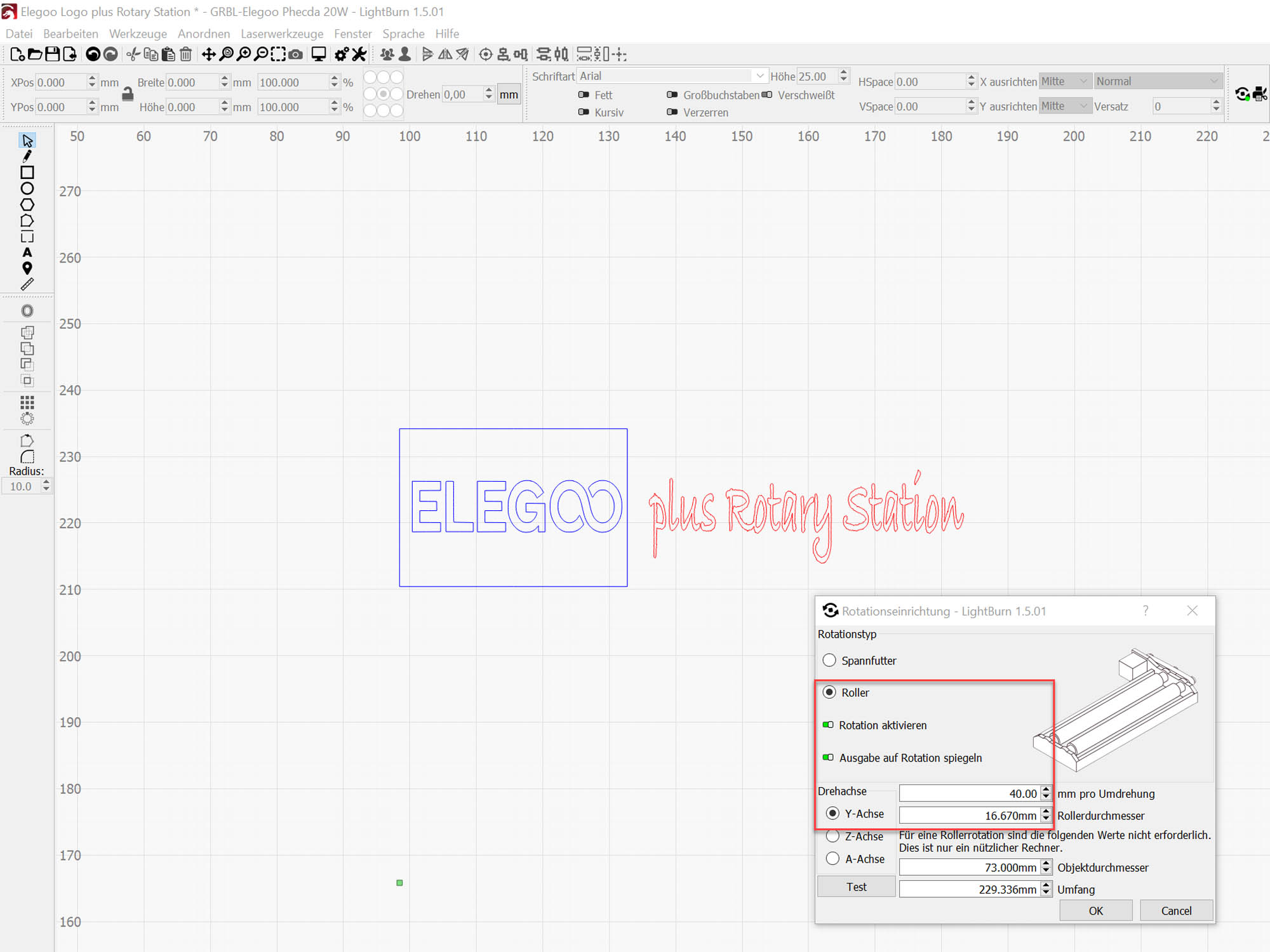Open the Anordnen menu
Image resolution: width=1270 pixels, height=952 pixels.
[204, 34]
